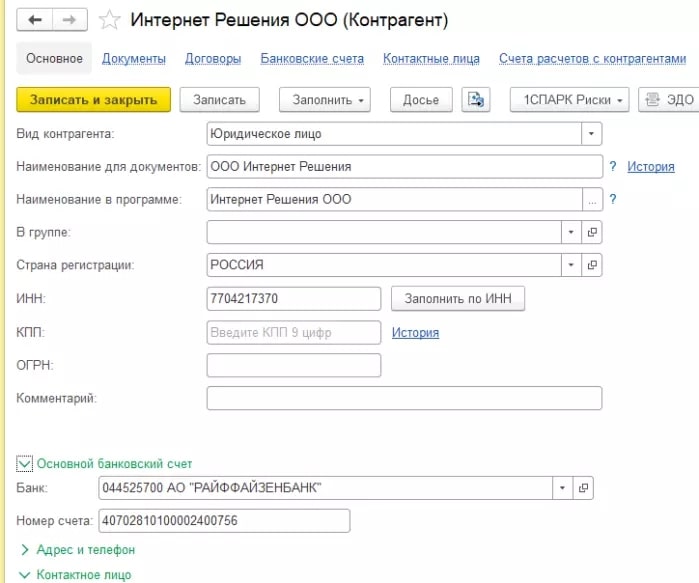Screen dimensions: 699x583
Task: Open the ЭДО button
Action: tap(670, 99)
